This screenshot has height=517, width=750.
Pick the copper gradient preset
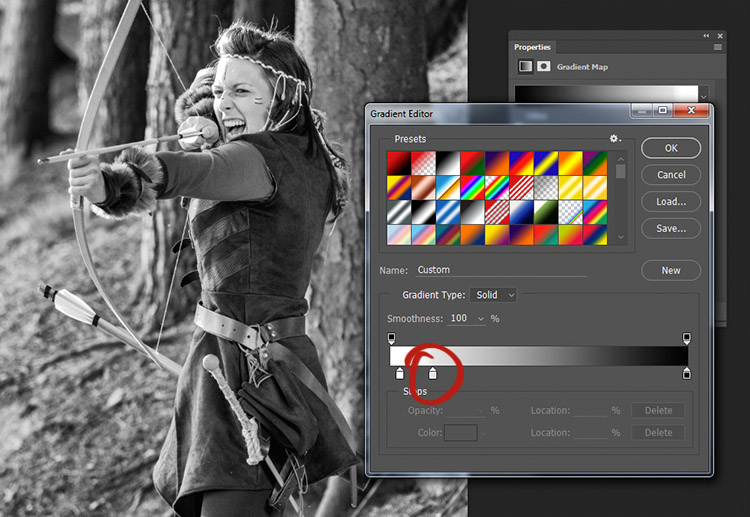[x=423, y=187]
